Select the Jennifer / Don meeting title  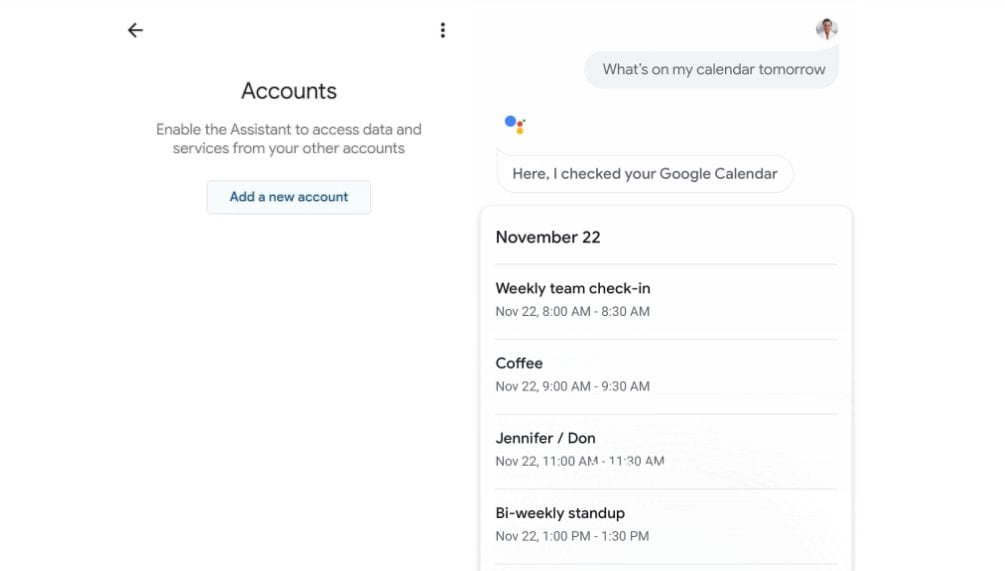(x=545, y=438)
